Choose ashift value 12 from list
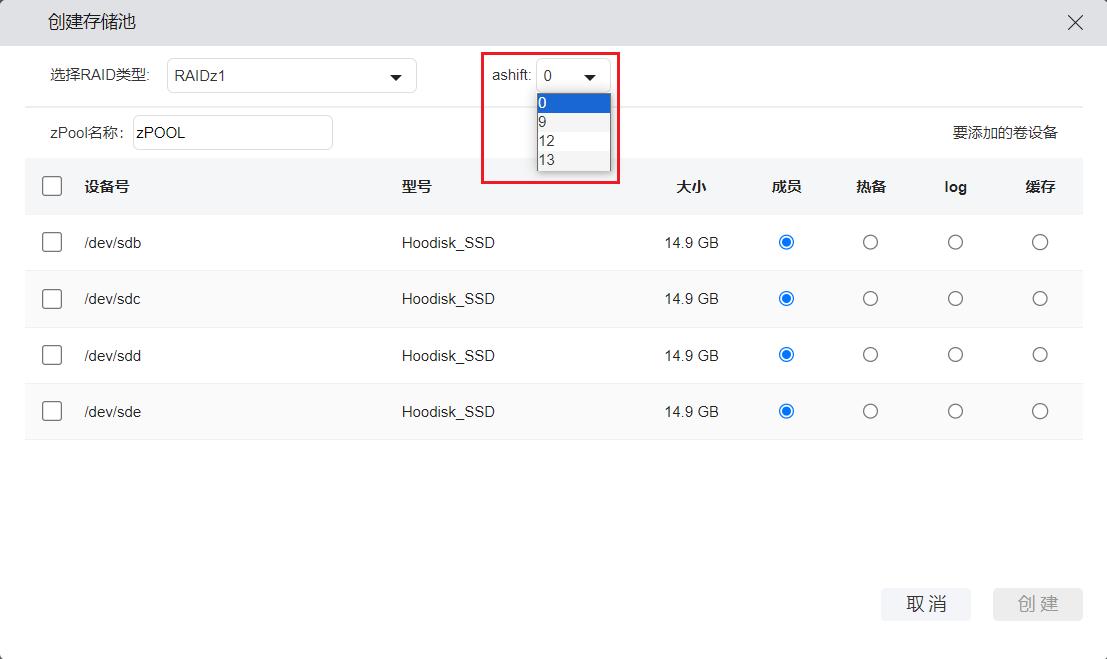 click(x=573, y=141)
